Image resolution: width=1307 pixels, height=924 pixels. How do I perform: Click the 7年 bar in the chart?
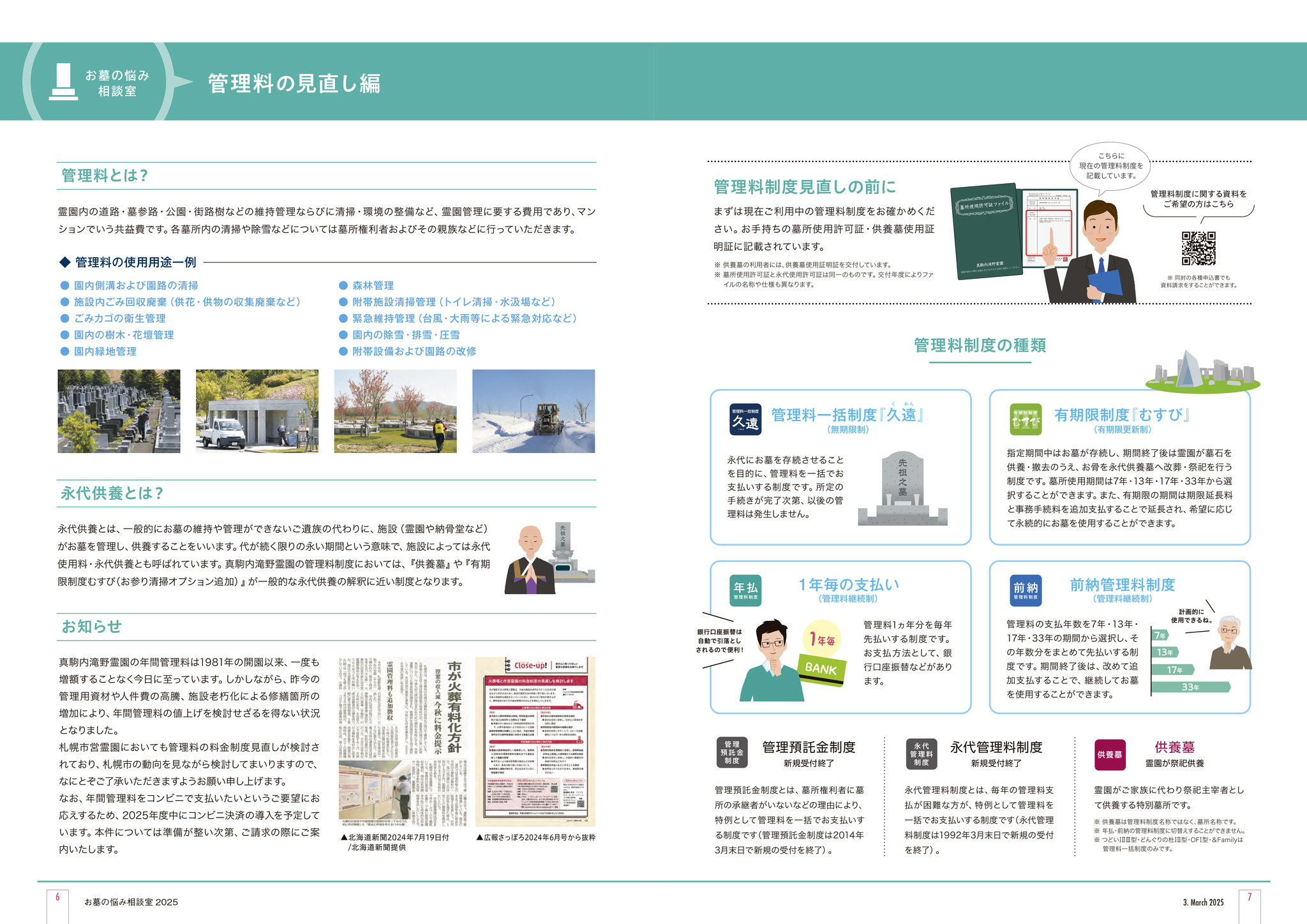pyautogui.click(x=1161, y=635)
